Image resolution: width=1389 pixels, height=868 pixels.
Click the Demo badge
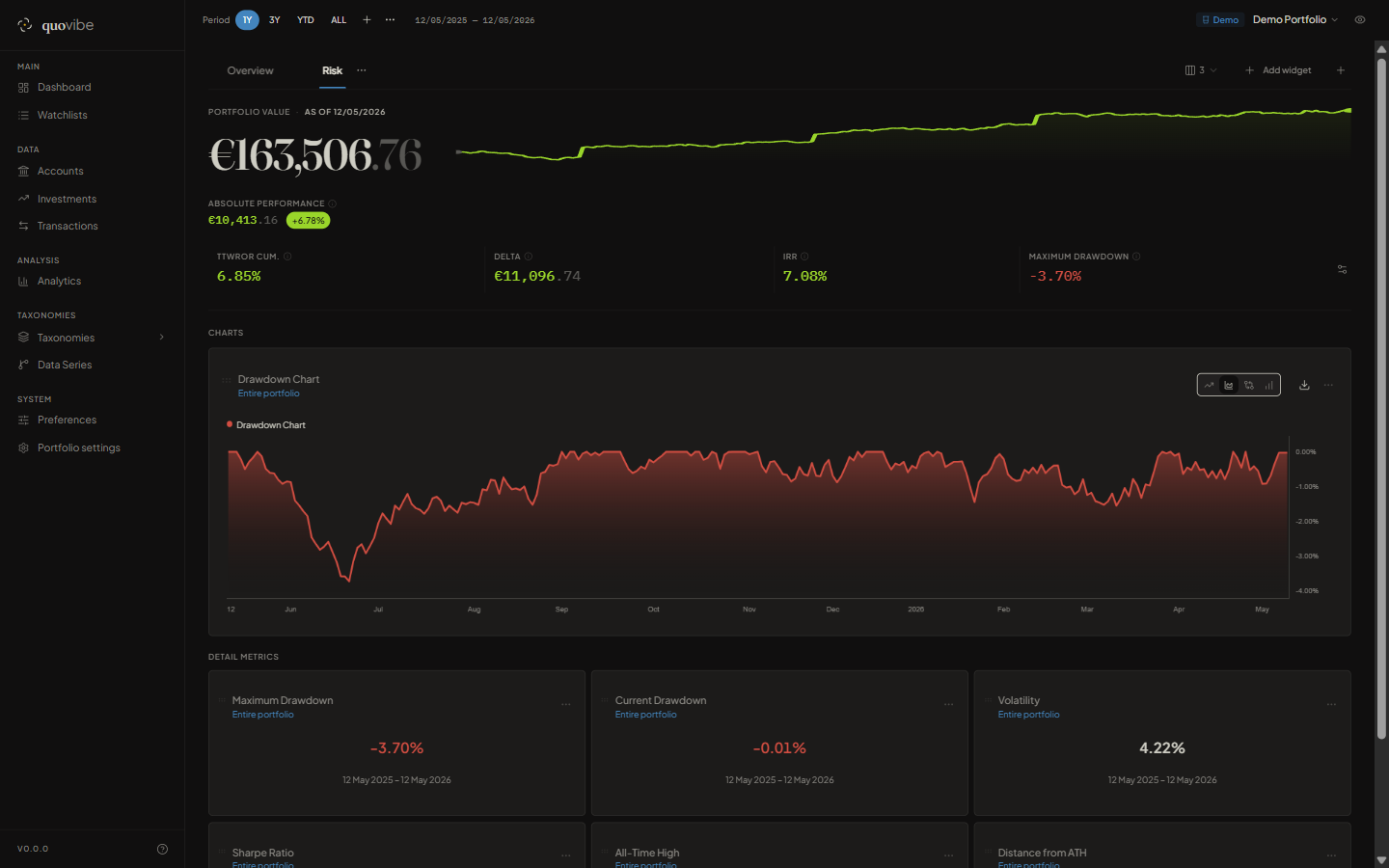click(1220, 19)
